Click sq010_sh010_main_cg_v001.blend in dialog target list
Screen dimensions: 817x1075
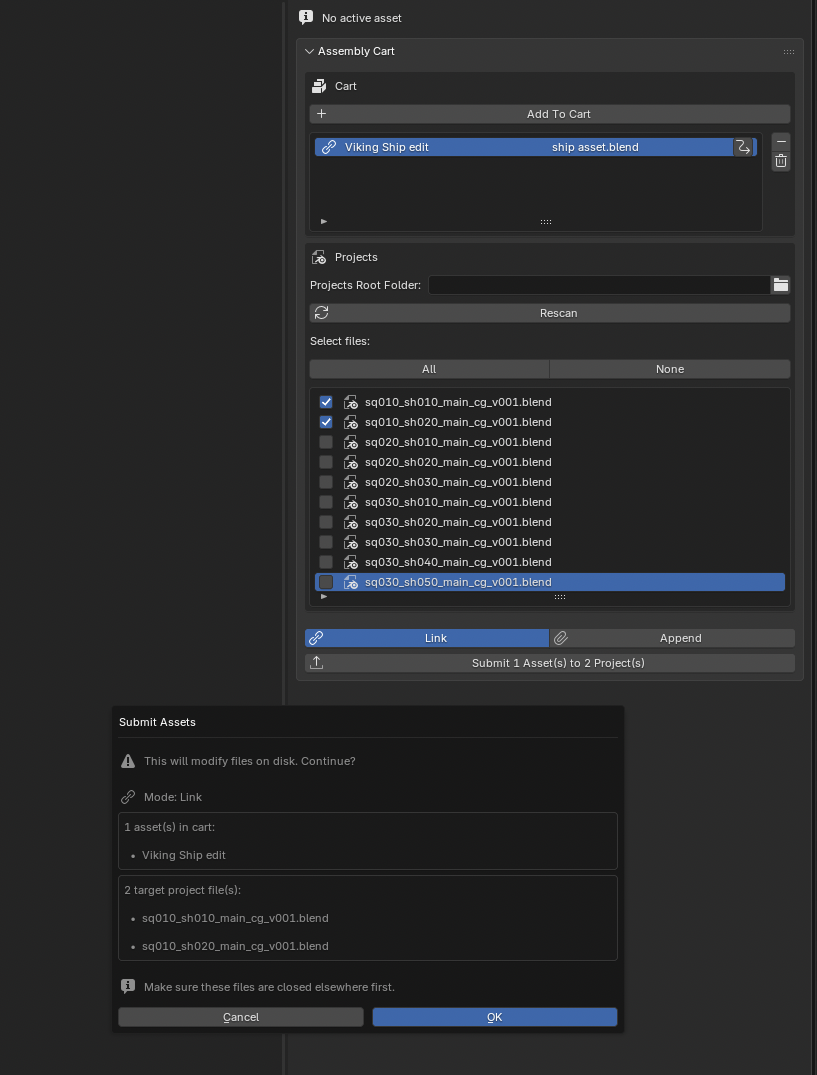click(235, 918)
